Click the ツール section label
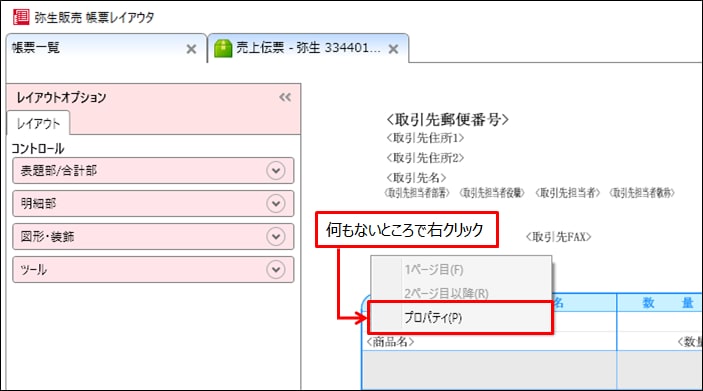The width and height of the screenshot is (703, 391). (x=34, y=269)
